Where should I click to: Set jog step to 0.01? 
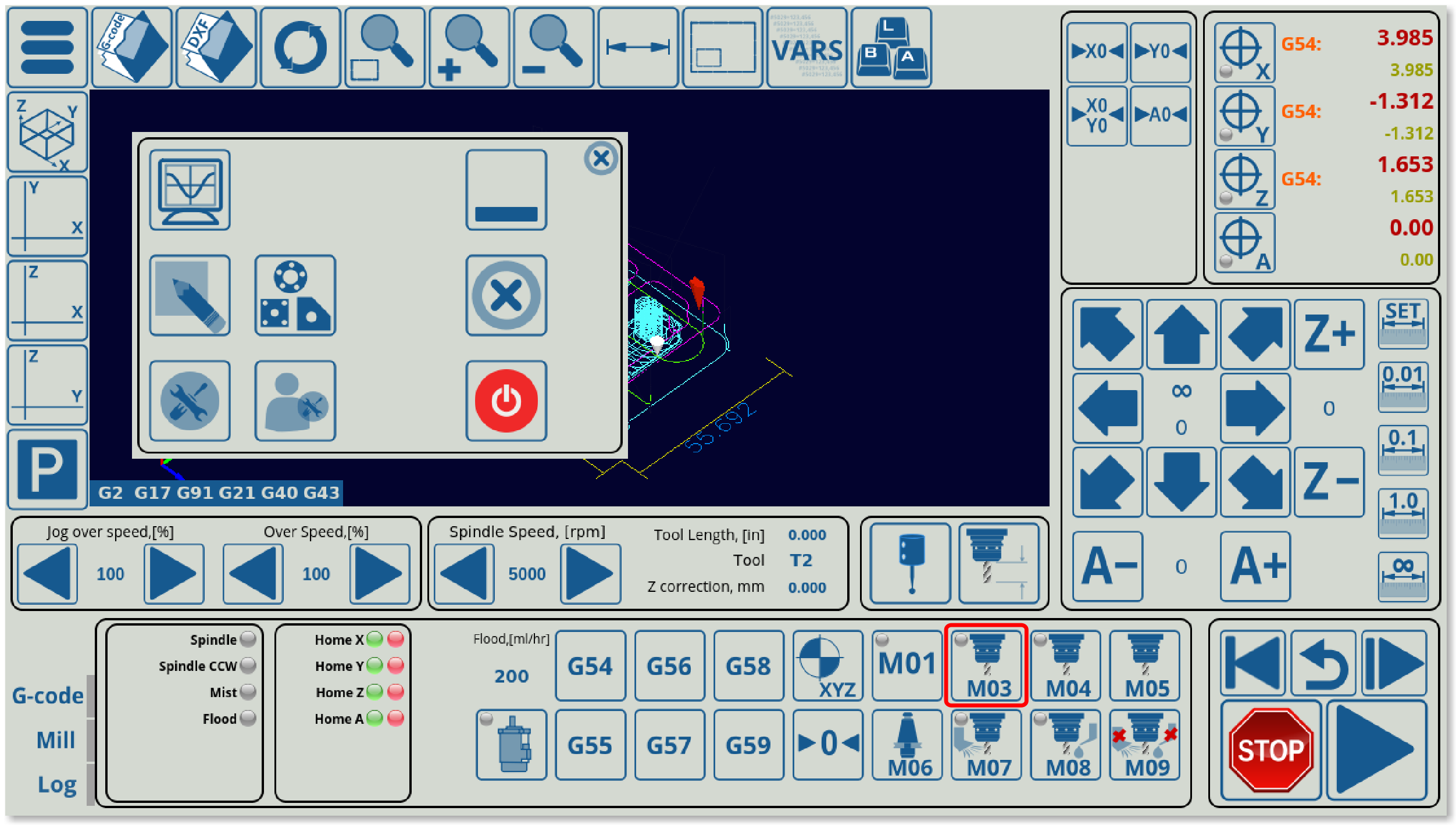coord(1403,387)
